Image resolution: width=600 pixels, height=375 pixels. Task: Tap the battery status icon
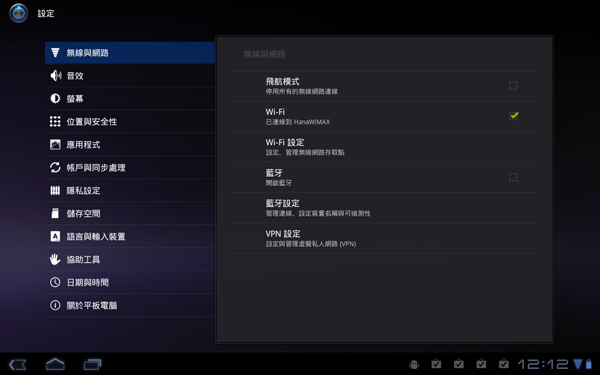click(589, 364)
